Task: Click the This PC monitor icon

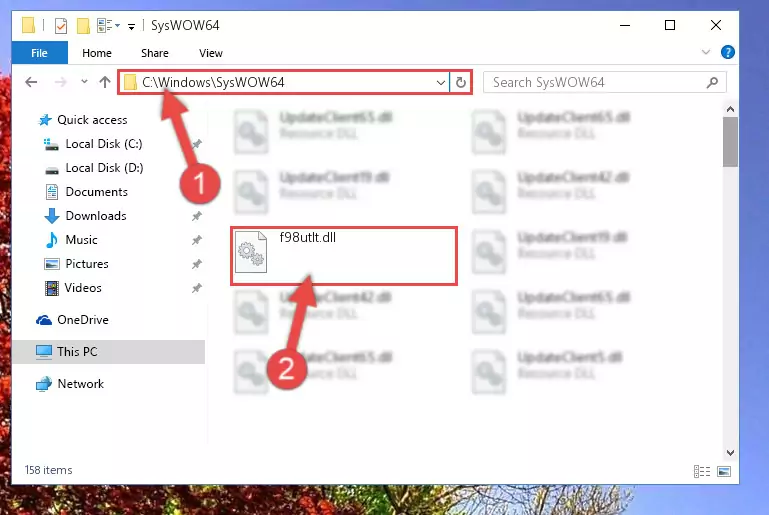Action: pos(44,352)
